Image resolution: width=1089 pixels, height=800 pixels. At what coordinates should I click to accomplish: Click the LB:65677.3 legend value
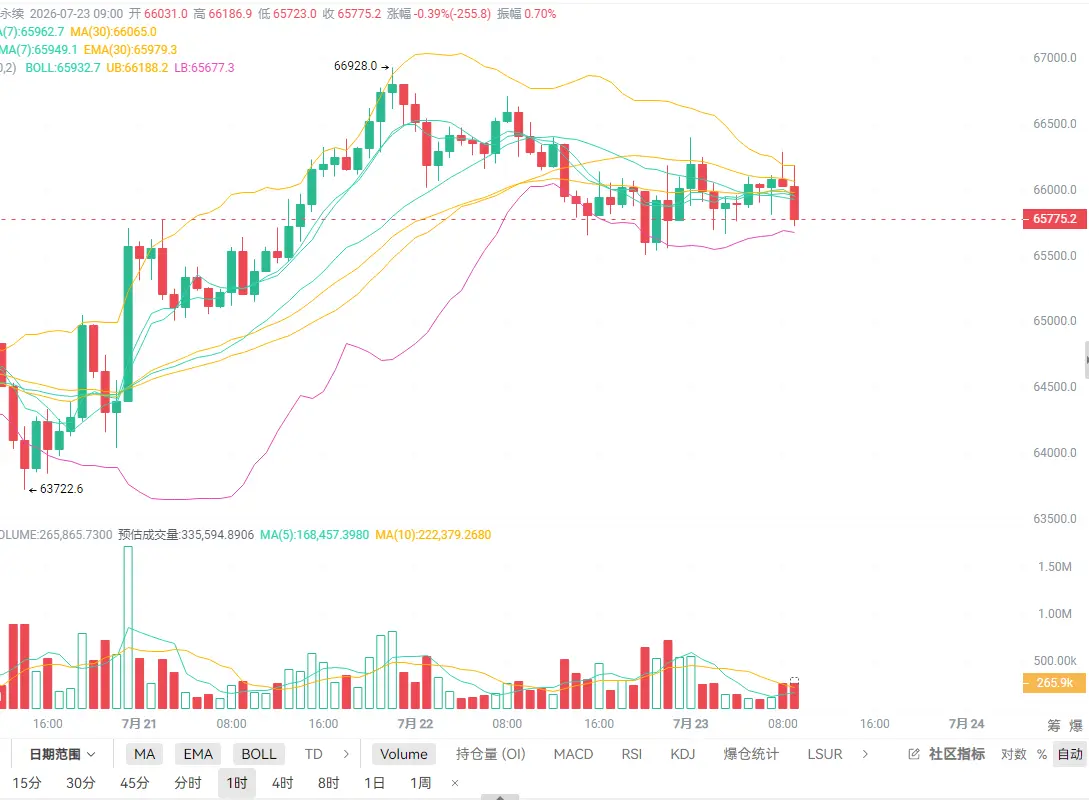pyautogui.click(x=204, y=68)
